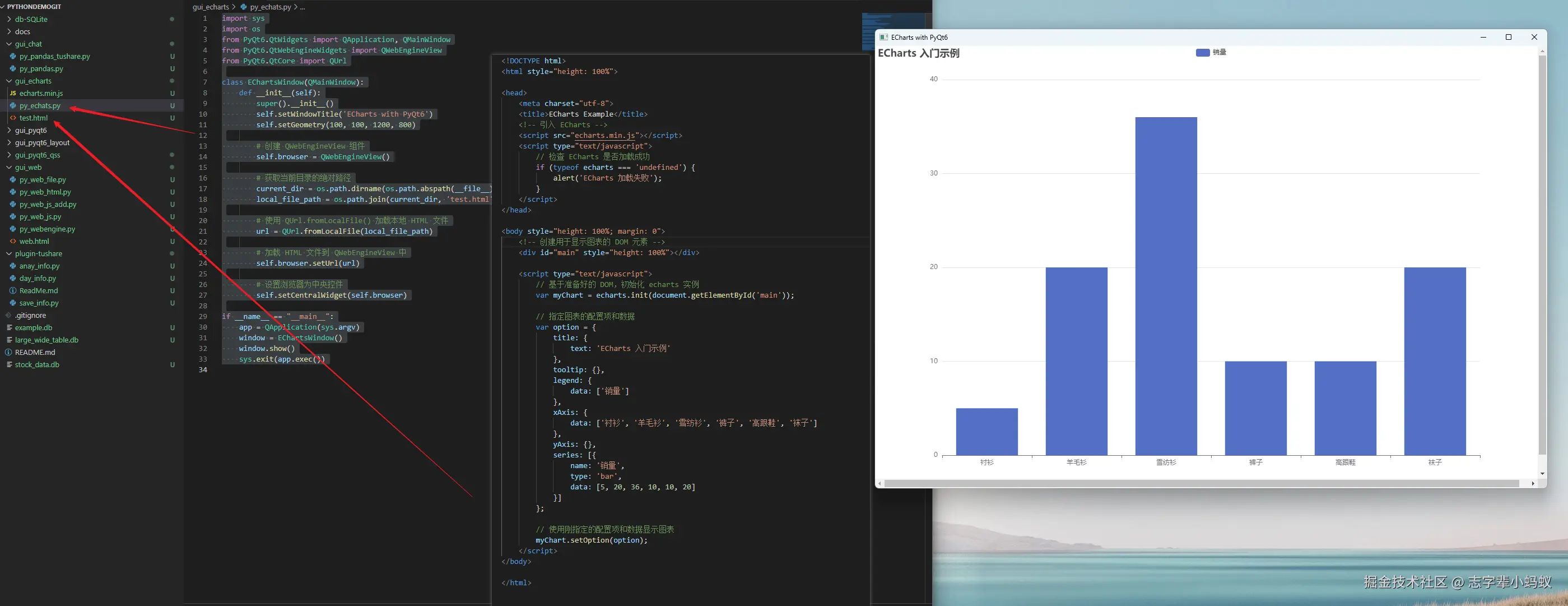The height and width of the screenshot is (606, 1568).
Task: Collapse the gui_echarts folder
Action: [33, 81]
